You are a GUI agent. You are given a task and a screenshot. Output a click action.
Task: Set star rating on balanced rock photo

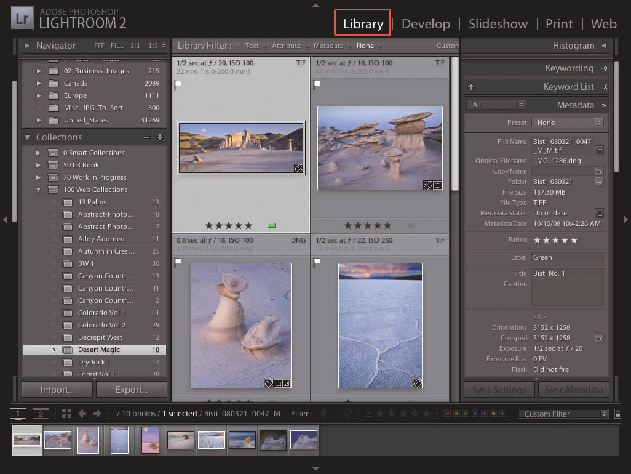367,226
